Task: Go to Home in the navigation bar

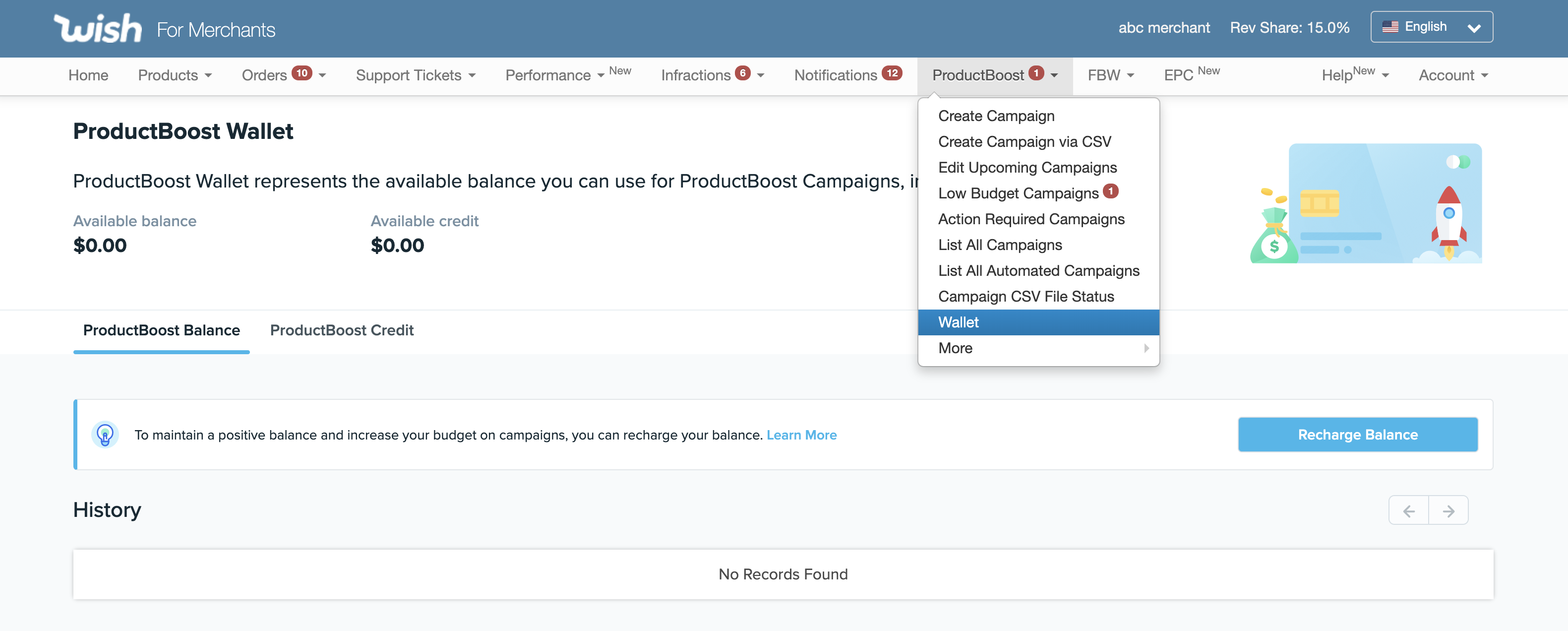Action: [x=88, y=75]
